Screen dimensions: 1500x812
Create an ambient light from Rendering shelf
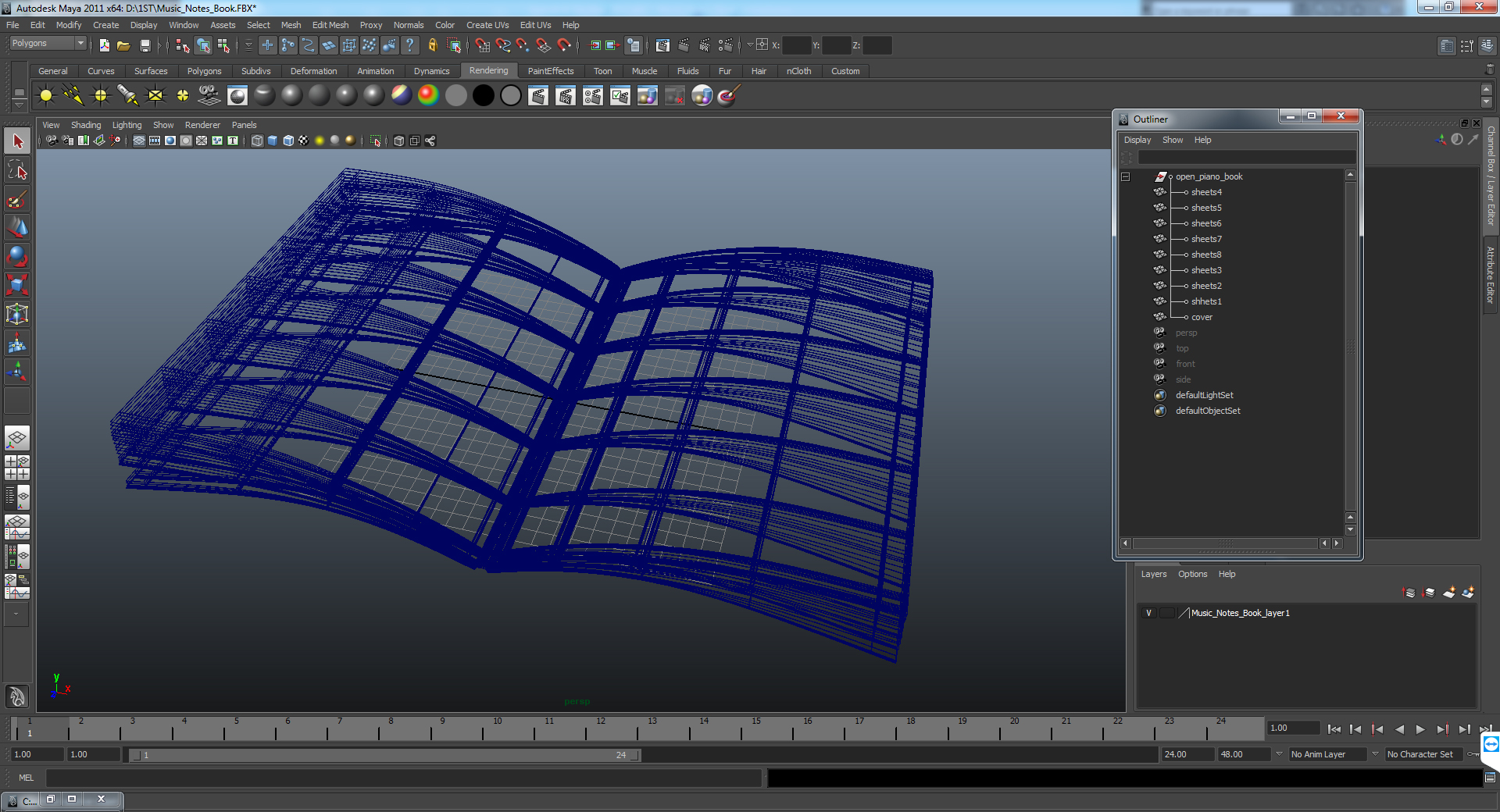(x=46, y=96)
